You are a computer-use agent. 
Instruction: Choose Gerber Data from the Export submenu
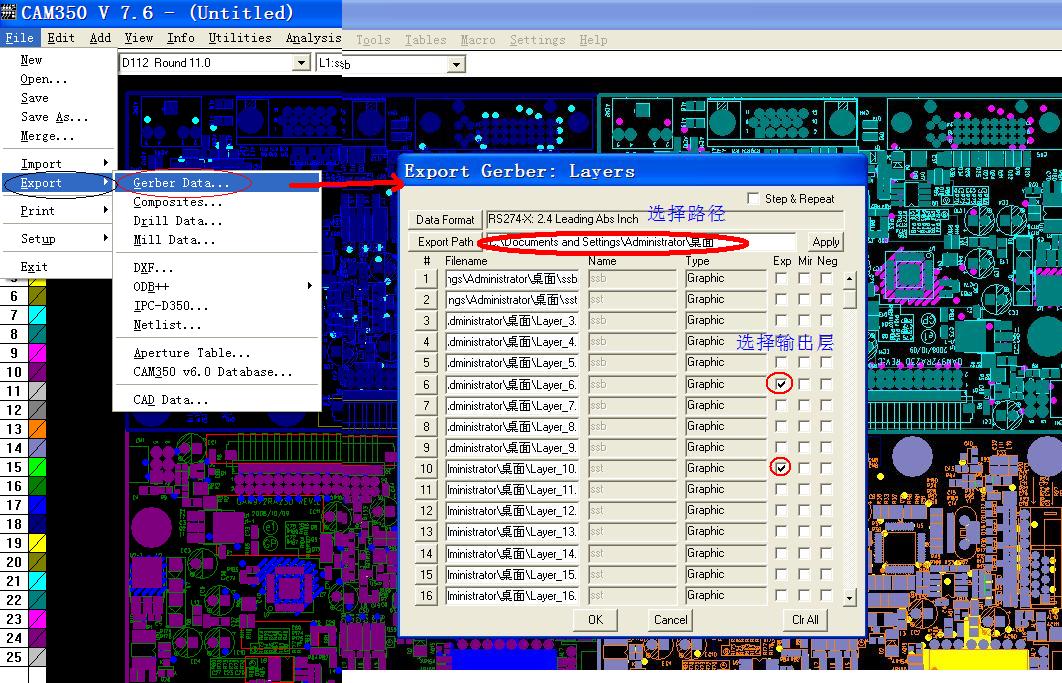point(181,183)
